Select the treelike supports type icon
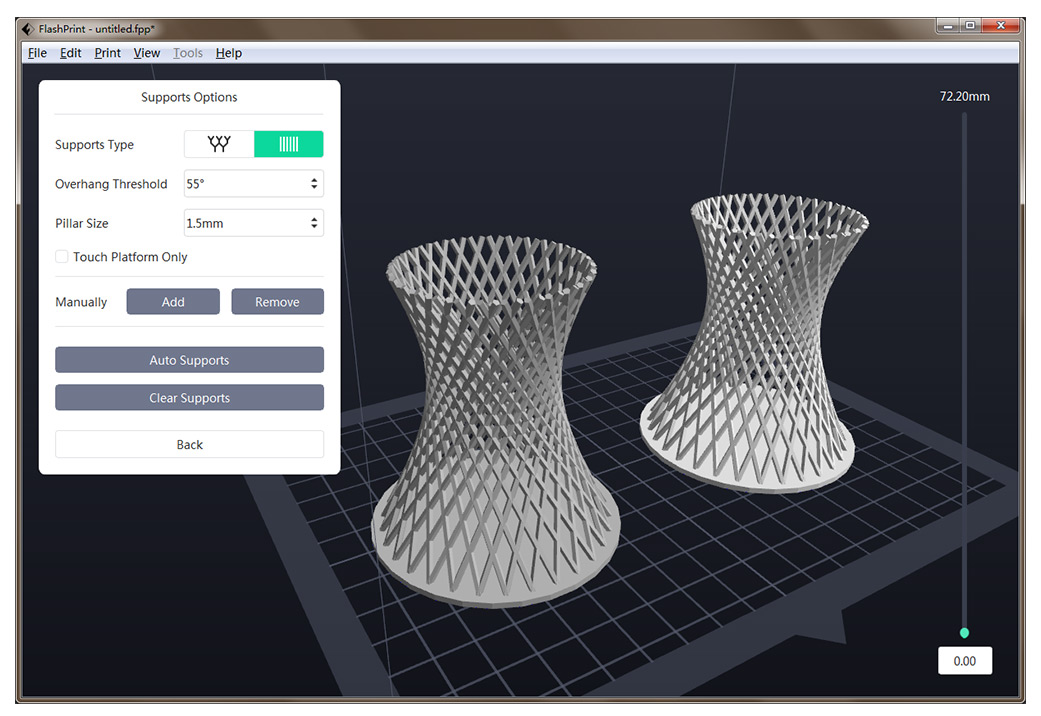This screenshot has width=1041, height=716. 219,144
